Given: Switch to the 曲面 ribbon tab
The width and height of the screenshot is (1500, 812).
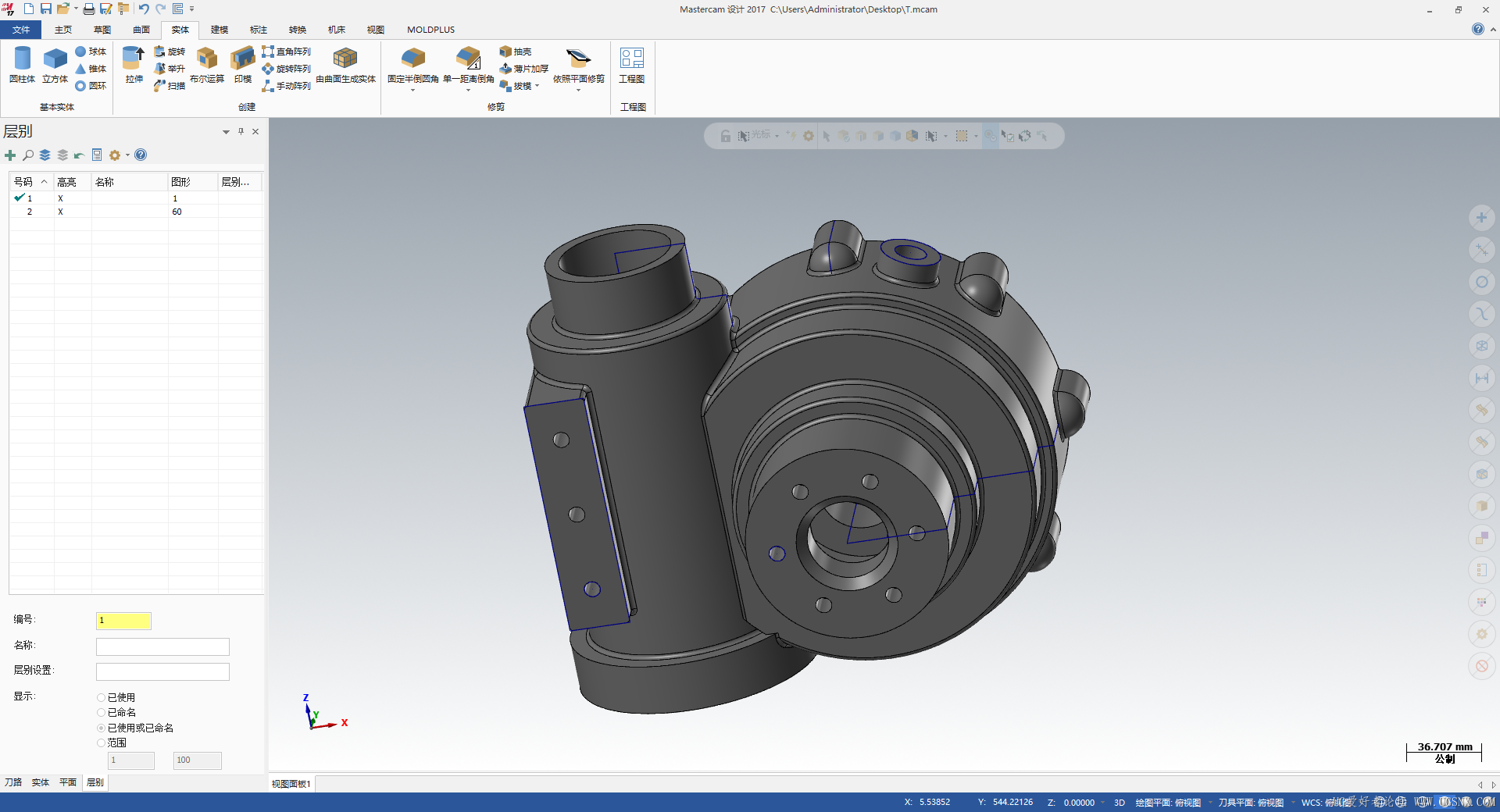Looking at the screenshot, I should click(141, 30).
